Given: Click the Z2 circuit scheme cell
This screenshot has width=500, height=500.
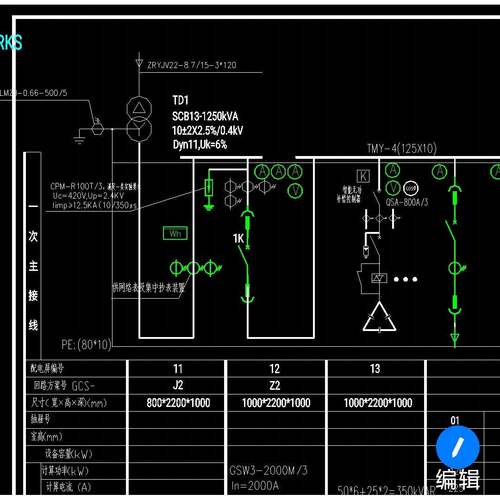Looking at the screenshot, I should coord(275,385).
